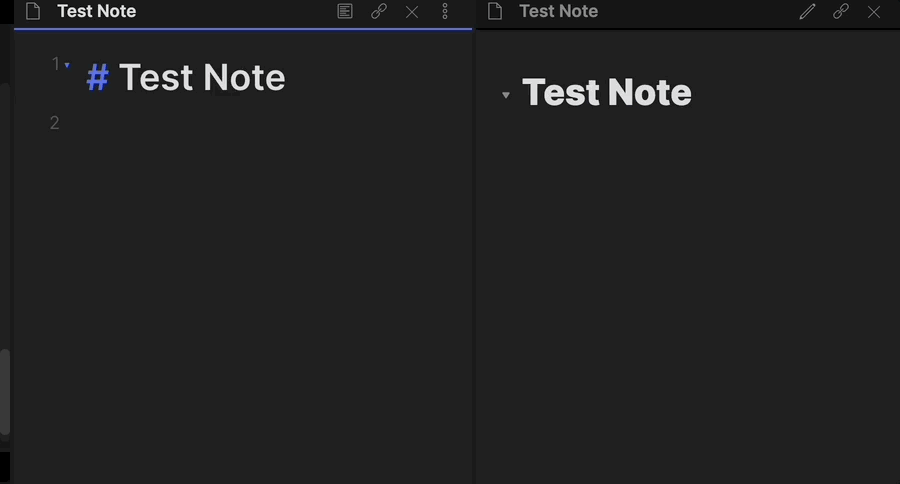Click line number 1 in editor gutter
The image size is (900, 484).
(56, 64)
